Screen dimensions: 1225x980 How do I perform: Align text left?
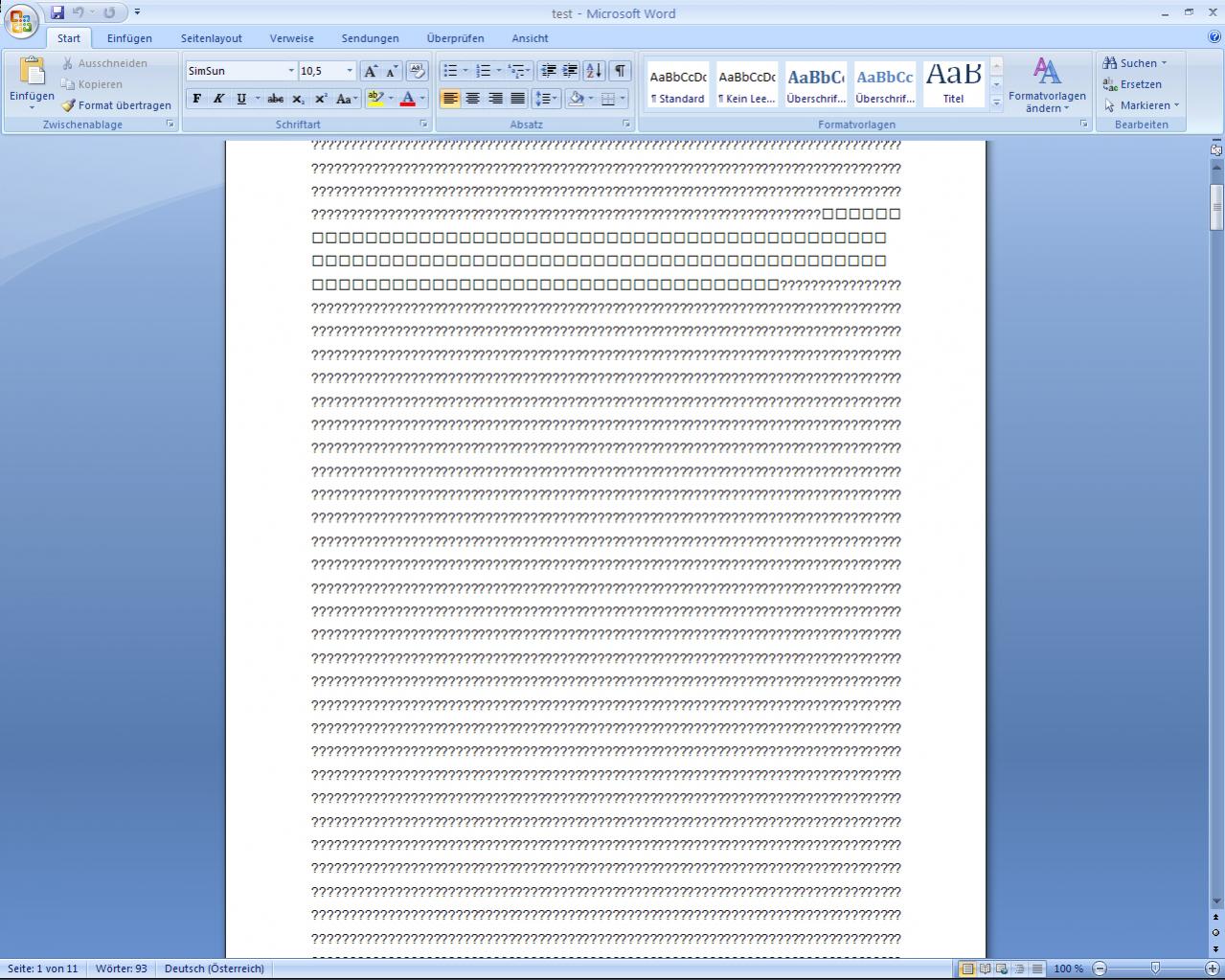[450, 99]
